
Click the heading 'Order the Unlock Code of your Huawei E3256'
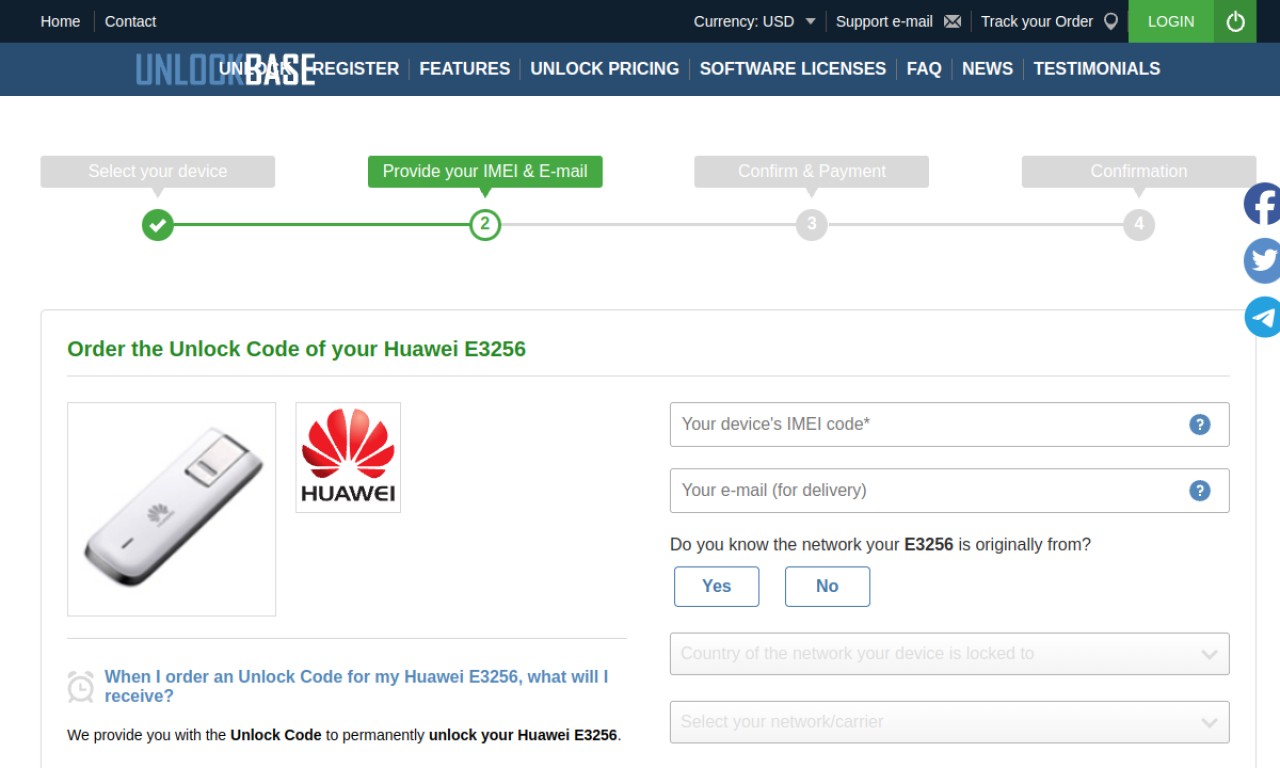[x=296, y=349]
